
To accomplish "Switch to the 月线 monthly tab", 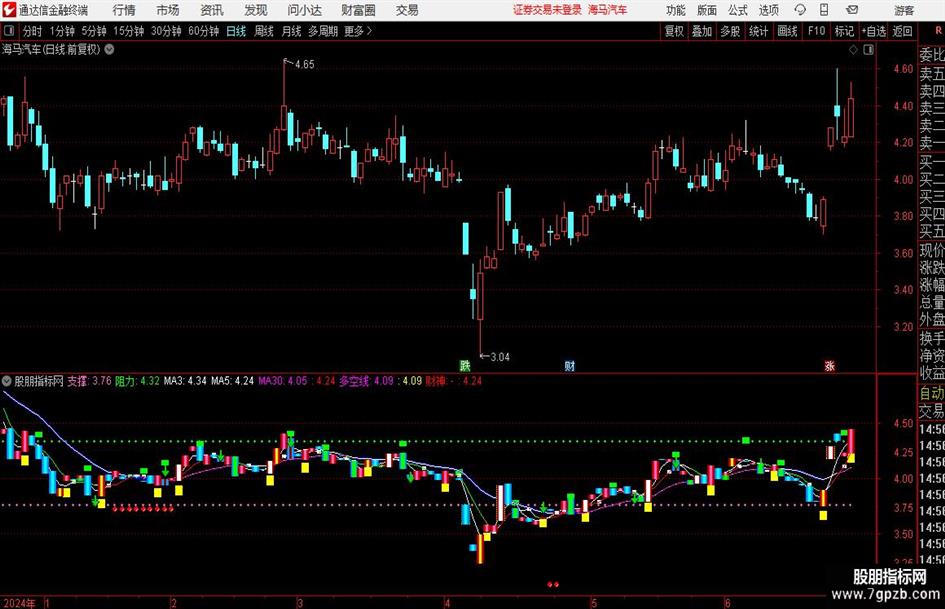I will pyautogui.click(x=291, y=31).
